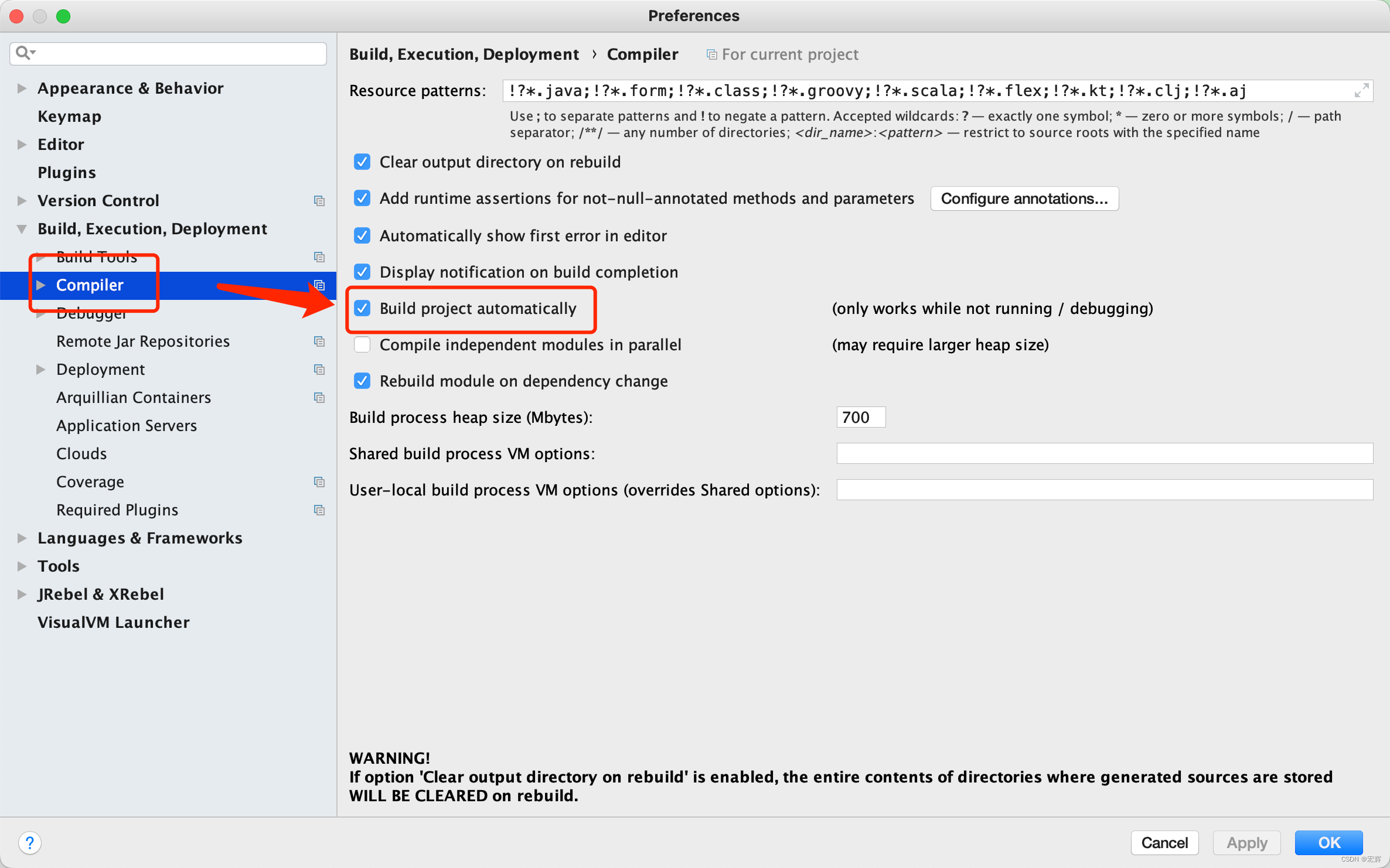
Task: Click the Build Tools sidebar icon
Action: click(x=318, y=256)
